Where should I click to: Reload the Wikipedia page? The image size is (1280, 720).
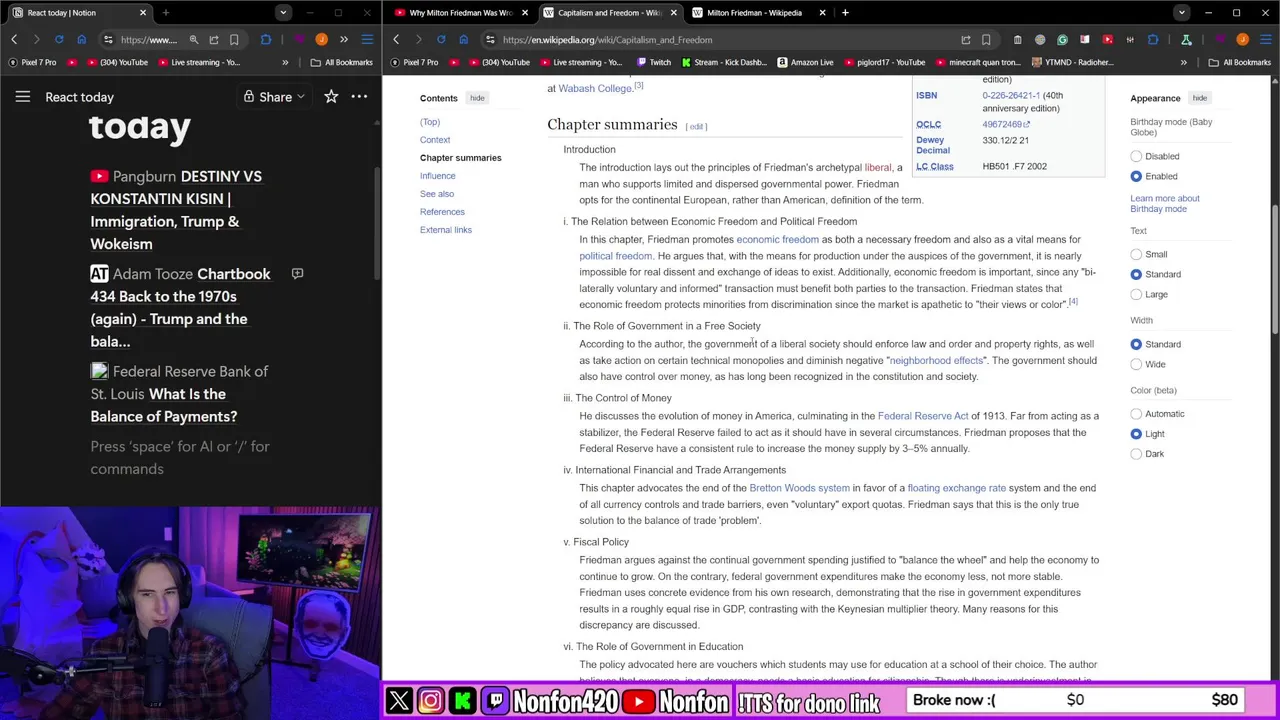(441, 40)
